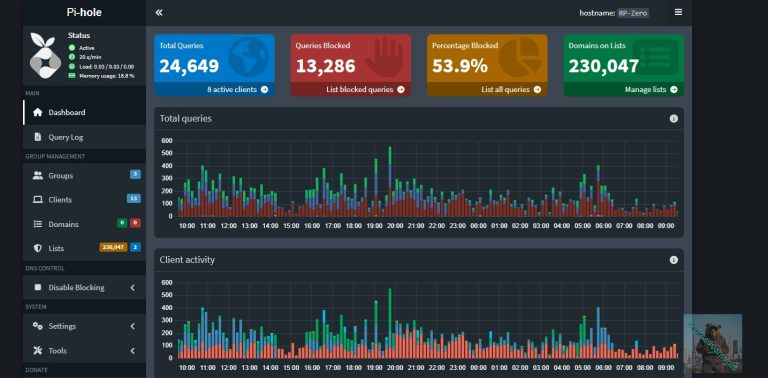The image size is (768, 378).
Task: Click the 24,649 total queries value
Action: 189,66
